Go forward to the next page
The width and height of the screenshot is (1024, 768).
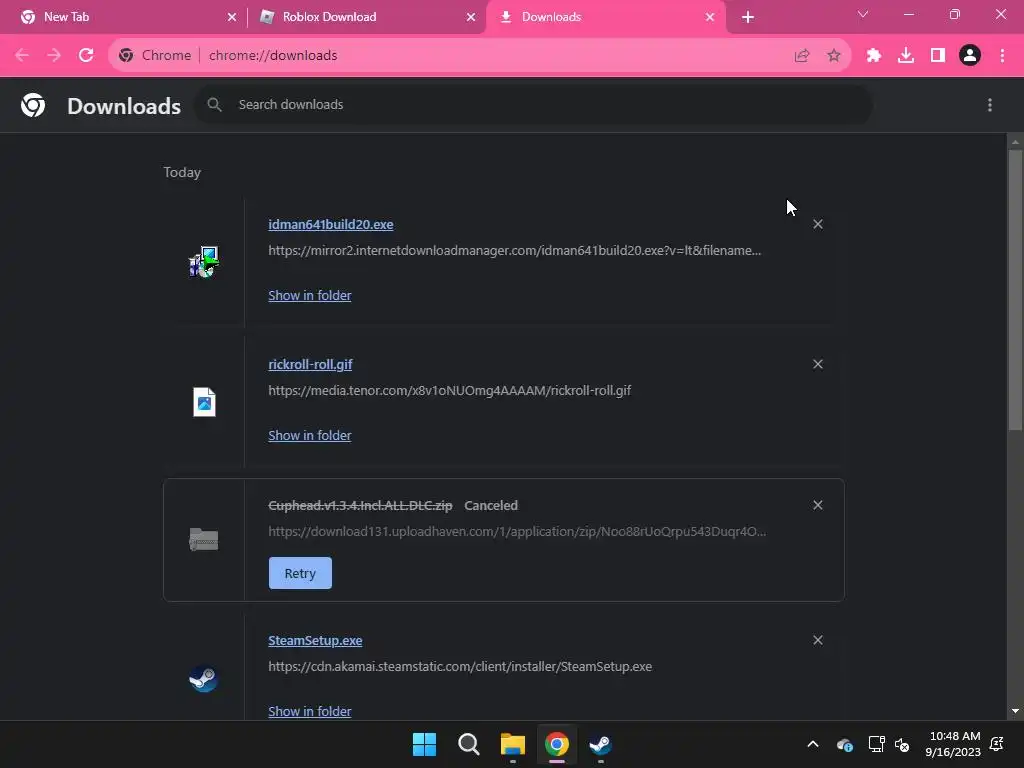(54, 55)
